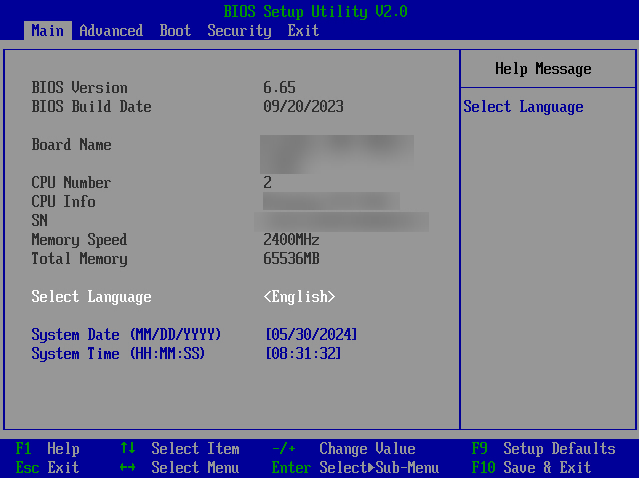Click the -/+ Change Value hint
Screen dimensions: 639x478
point(344,449)
